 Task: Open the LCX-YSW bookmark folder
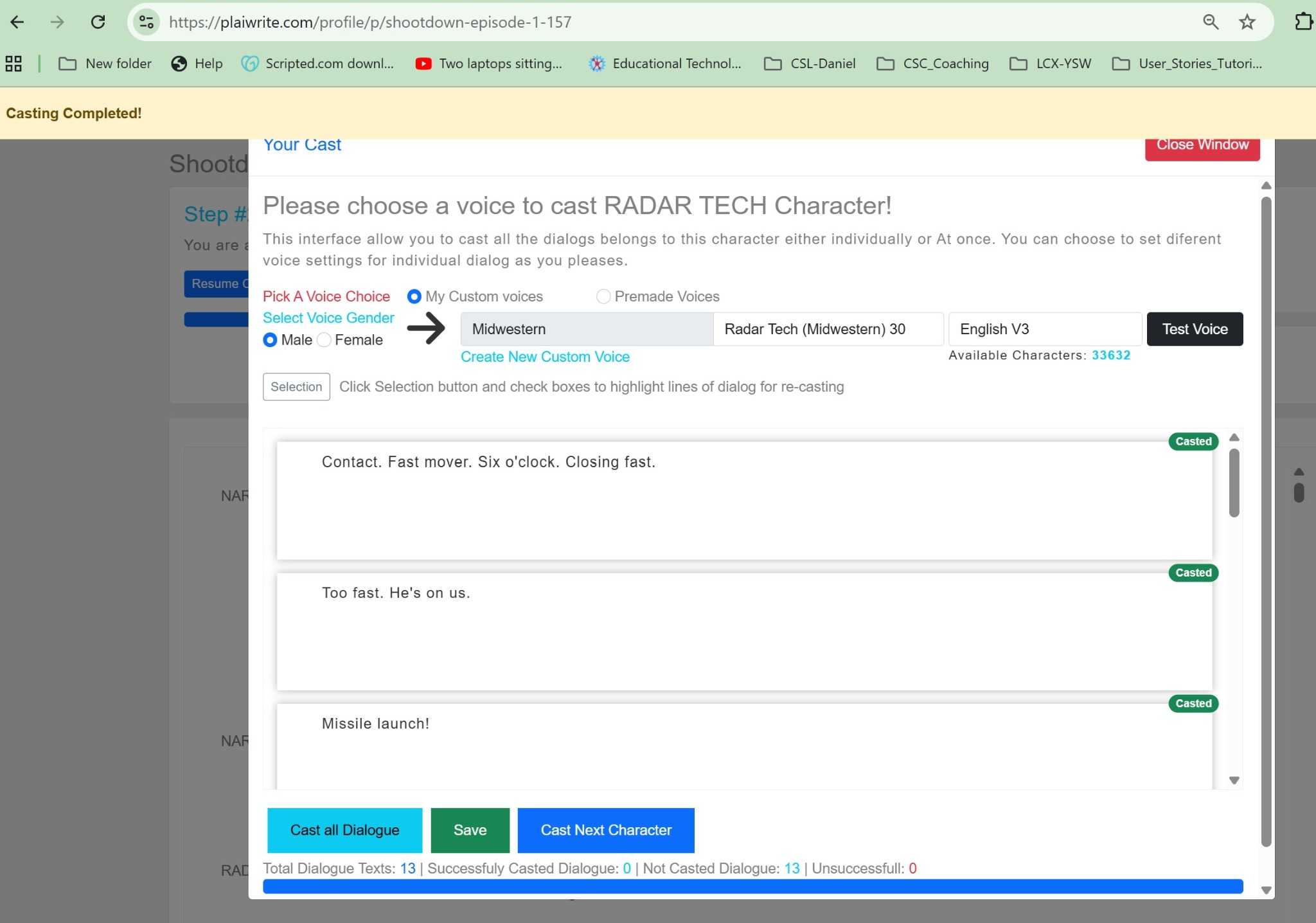1050,64
